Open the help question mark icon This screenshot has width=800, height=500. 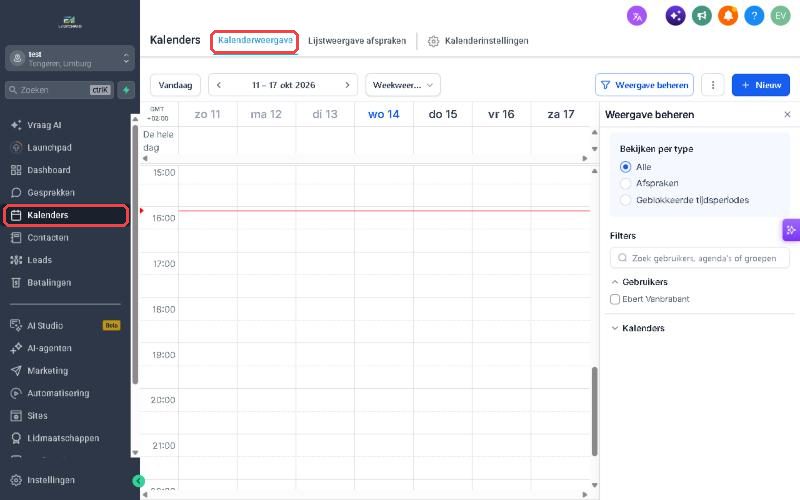[x=754, y=16]
